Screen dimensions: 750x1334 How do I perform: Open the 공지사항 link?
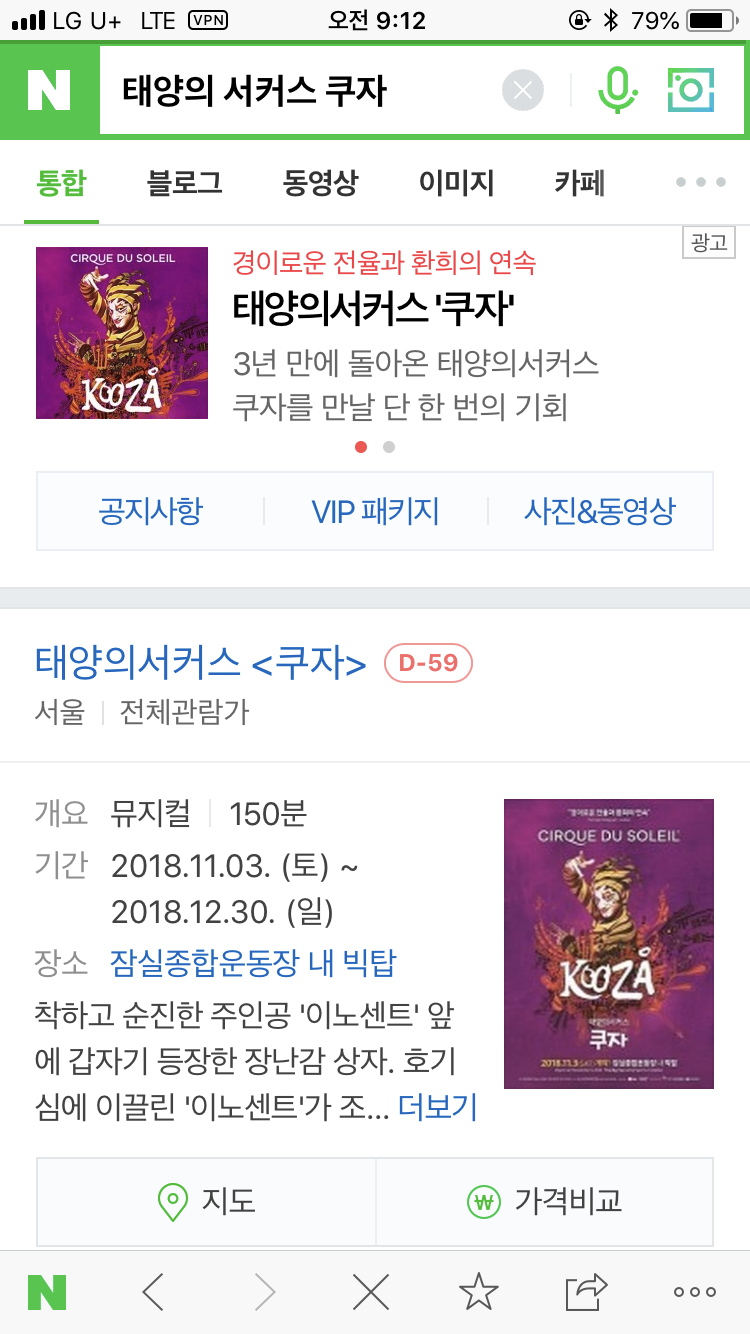point(150,511)
